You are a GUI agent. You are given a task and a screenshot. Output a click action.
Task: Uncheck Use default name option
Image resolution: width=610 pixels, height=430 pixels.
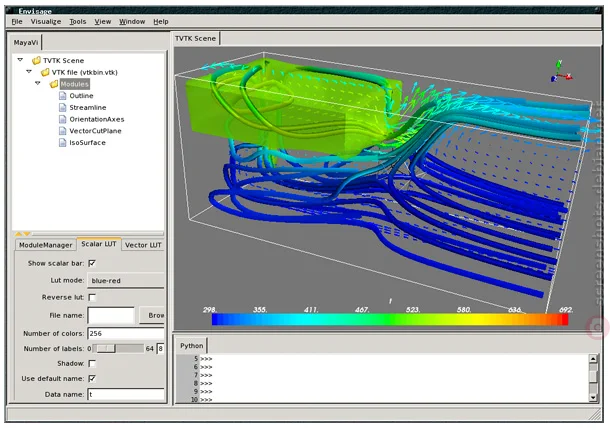pyautogui.click(x=92, y=378)
